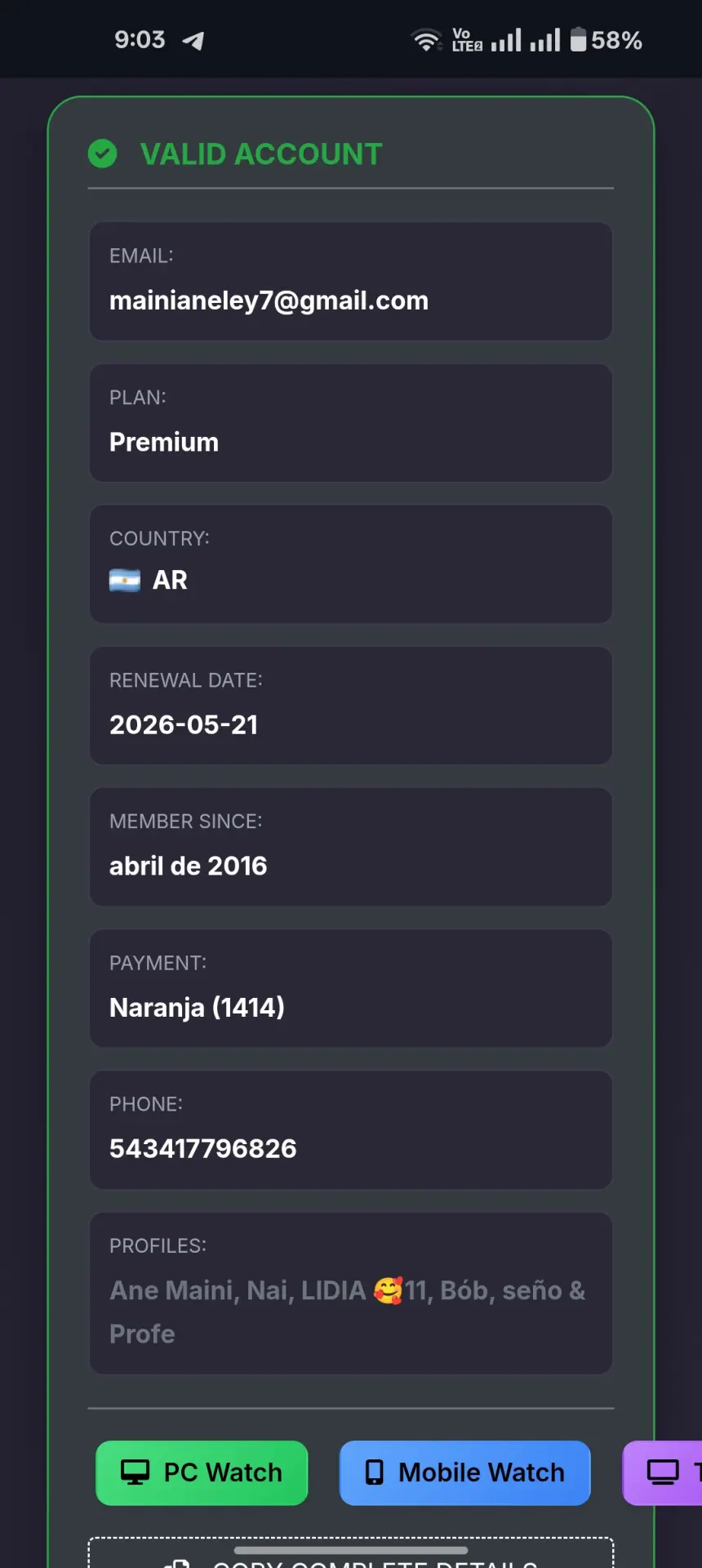Select the Plan card showing Premium
702x1568 pixels.
pyautogui.click(x=351, y=422)
